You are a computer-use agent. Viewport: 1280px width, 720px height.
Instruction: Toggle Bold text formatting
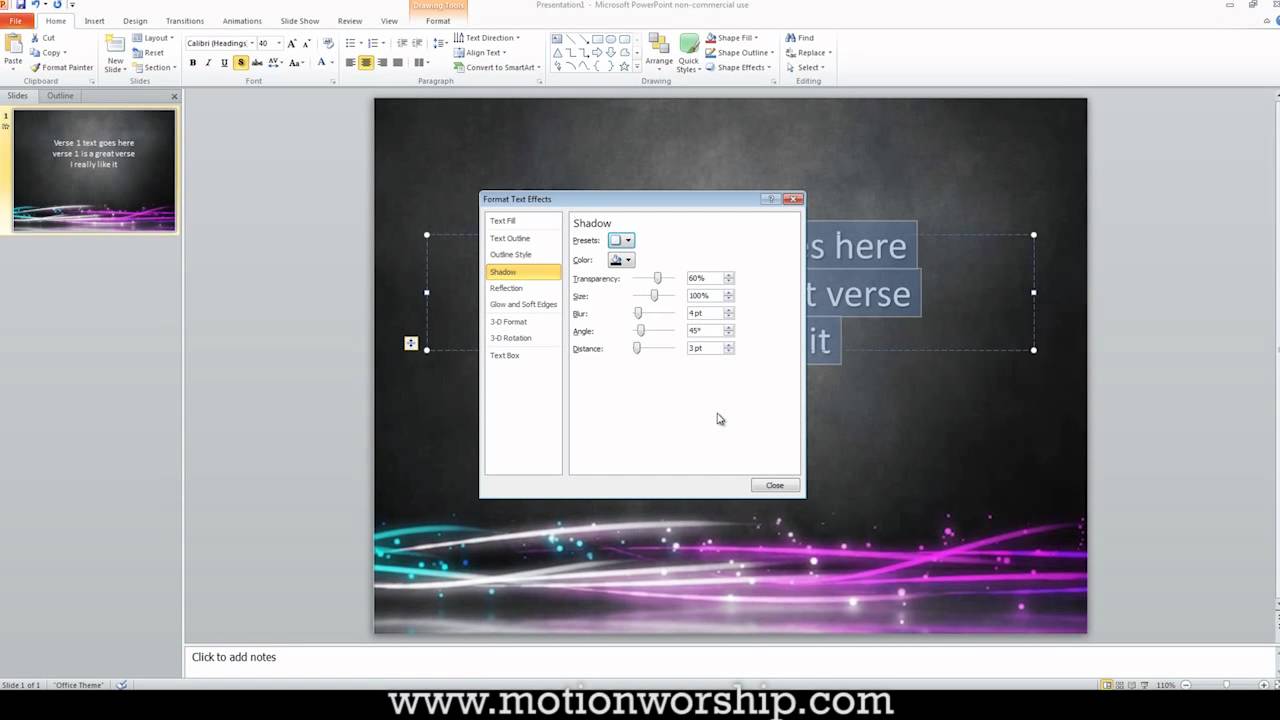(193, 63)
